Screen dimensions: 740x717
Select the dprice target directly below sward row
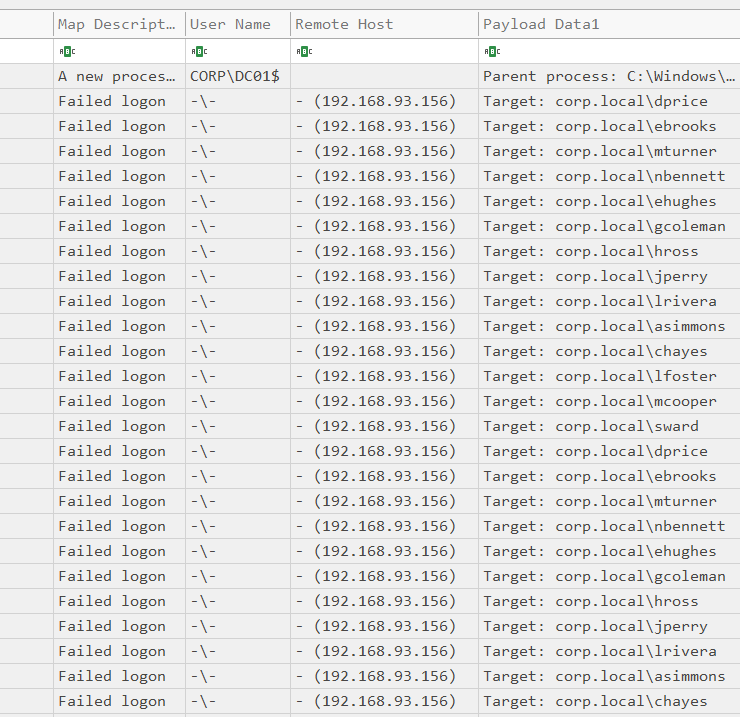click(609, 451)
